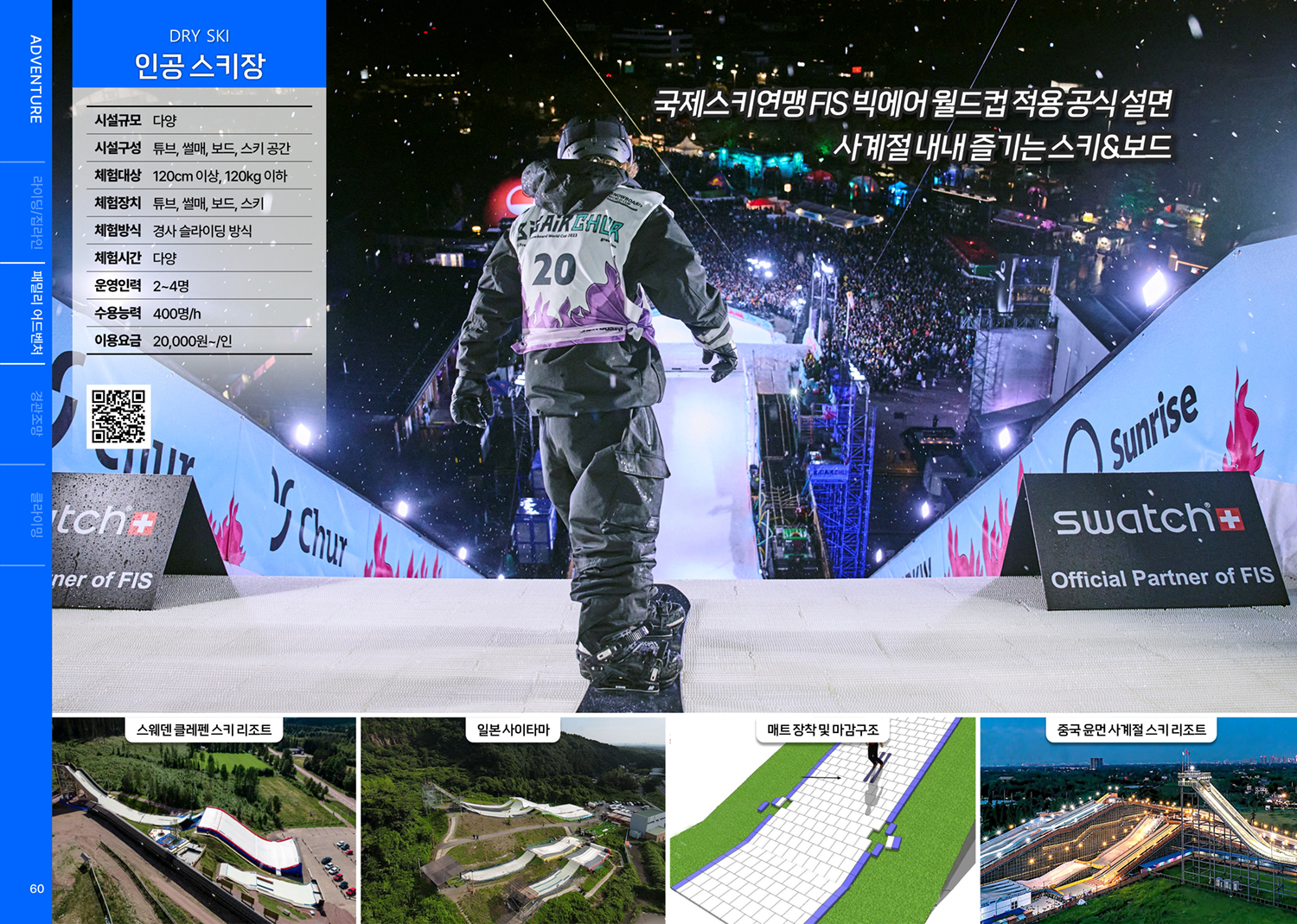The image size is (1297, 924).
Task: Click the Sunrise logo on the right banner
Action: coord(1134,430)
